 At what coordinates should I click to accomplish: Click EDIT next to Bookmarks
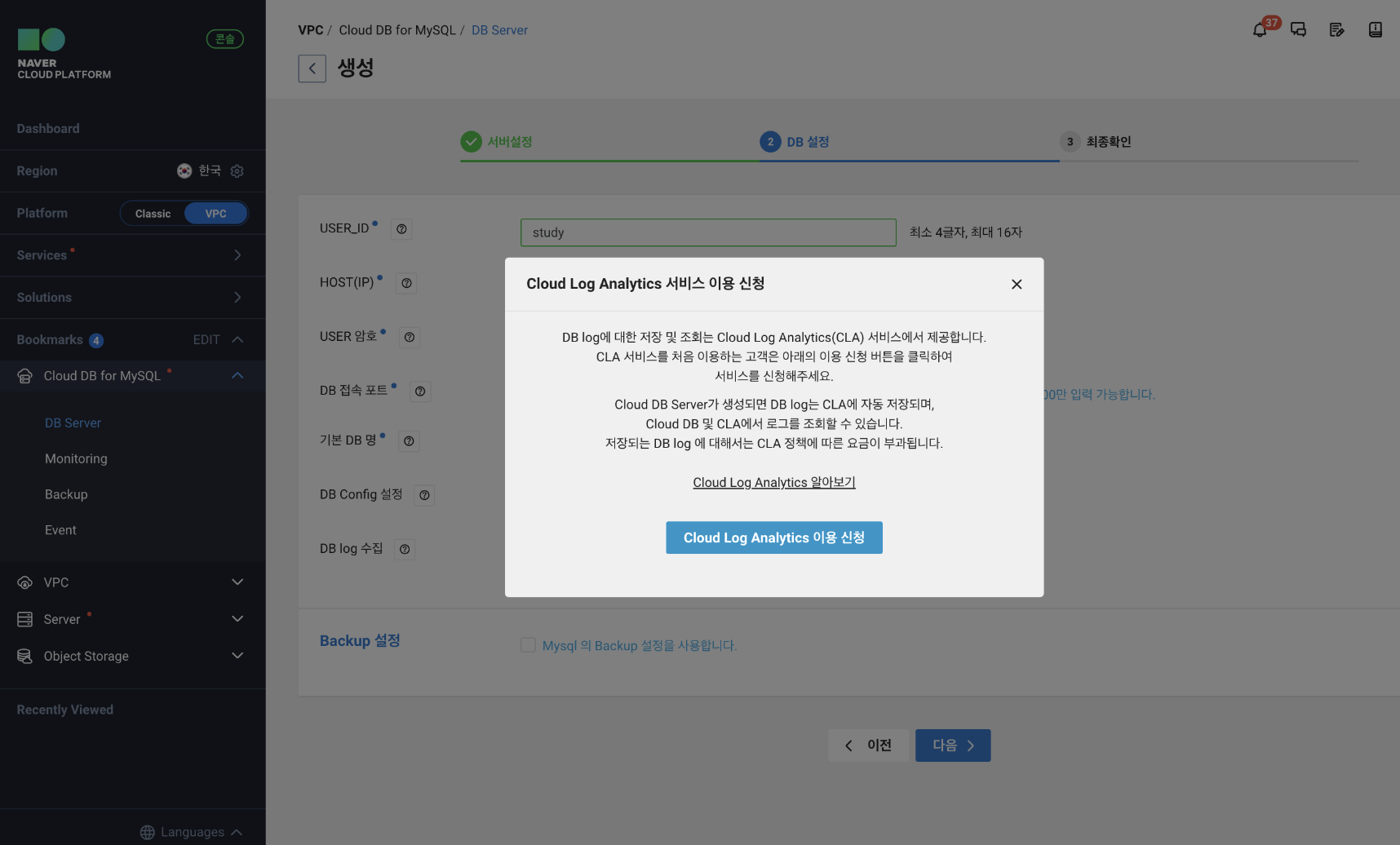206,340
